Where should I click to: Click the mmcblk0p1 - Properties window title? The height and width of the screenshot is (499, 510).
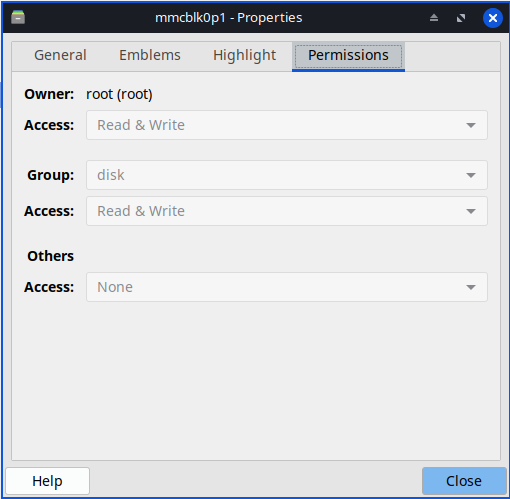pyautogui.click(x=229, y=18)
